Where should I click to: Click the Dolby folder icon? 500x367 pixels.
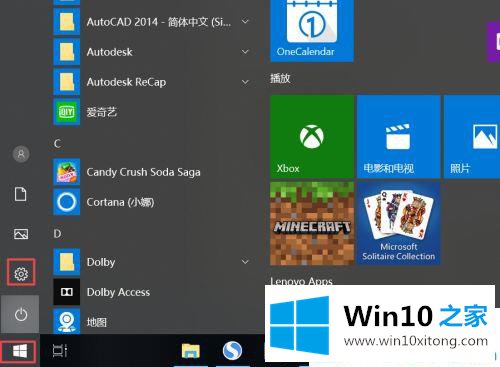67,262
